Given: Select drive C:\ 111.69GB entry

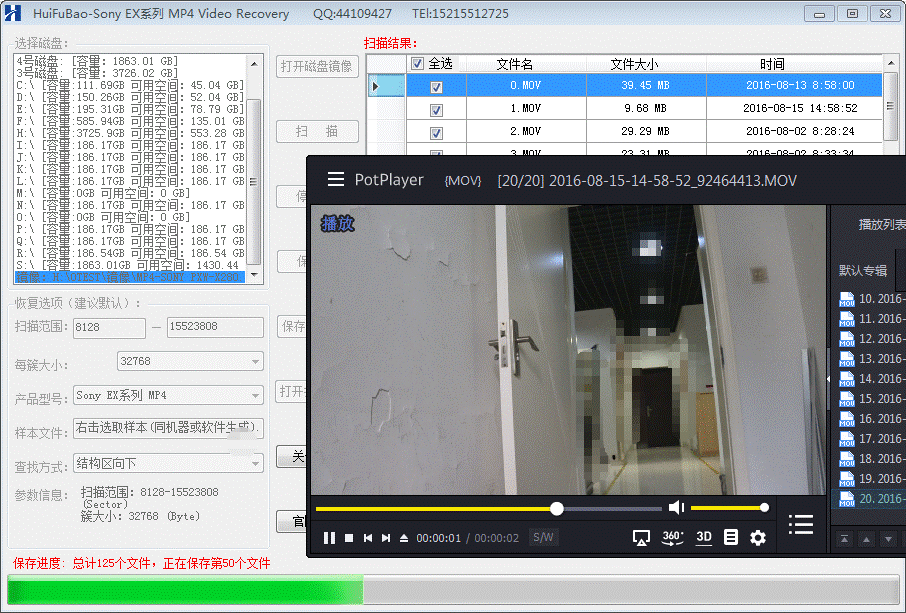Looking at the screenshot, I should (130, 86).
